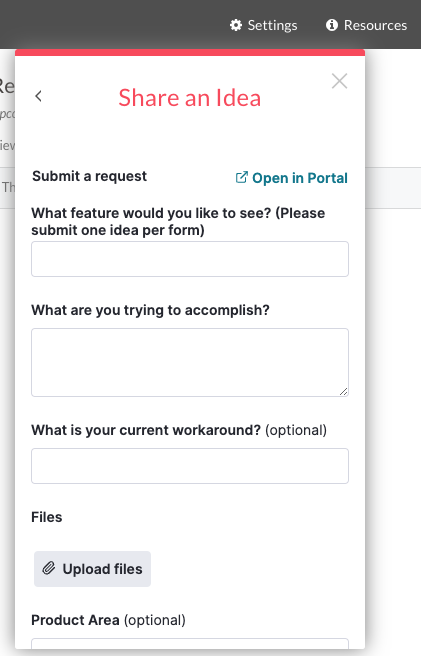Image resolution: width=421 pixels, height=656 pixels.
Task: Open the Product Area field
Action: (190, 644)
